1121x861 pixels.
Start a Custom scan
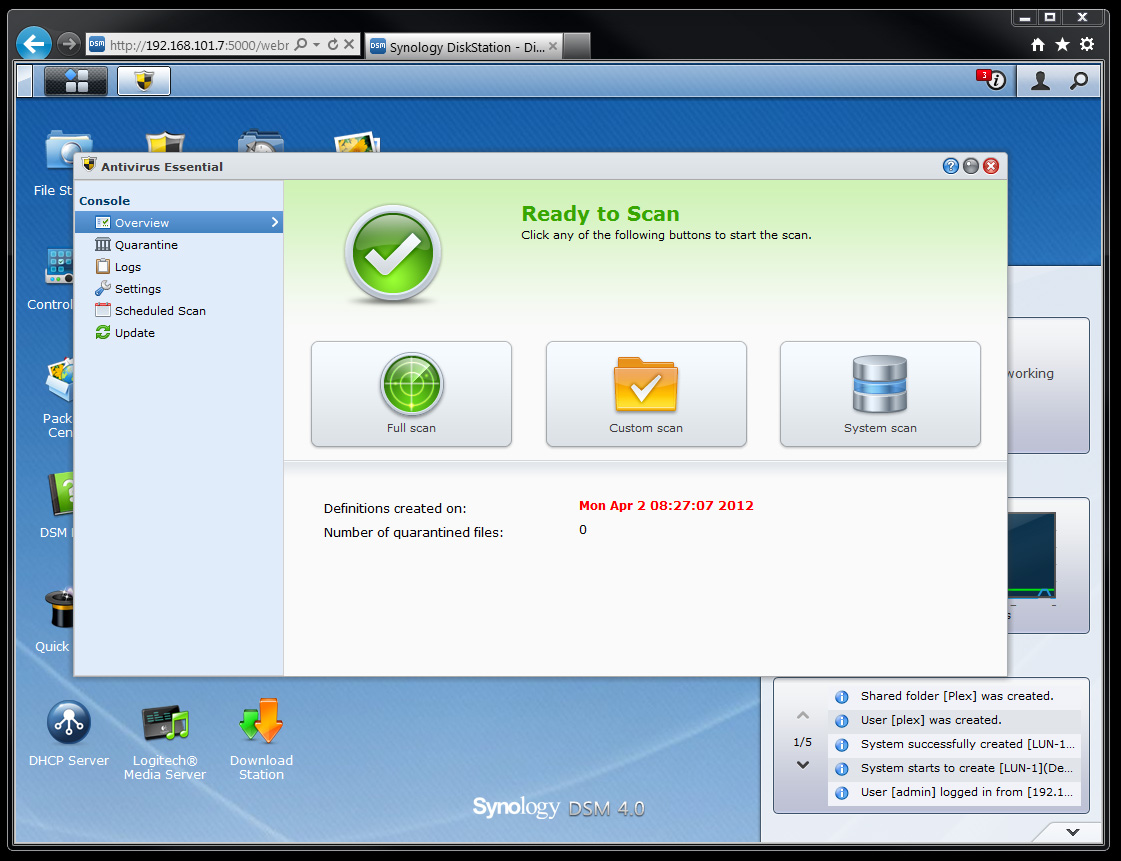pyautogui.click(x=646, y=394)
